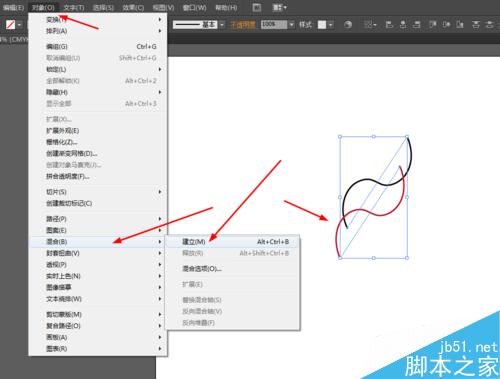
Task: Click the fill color swatch (none)
Action: 10,25
